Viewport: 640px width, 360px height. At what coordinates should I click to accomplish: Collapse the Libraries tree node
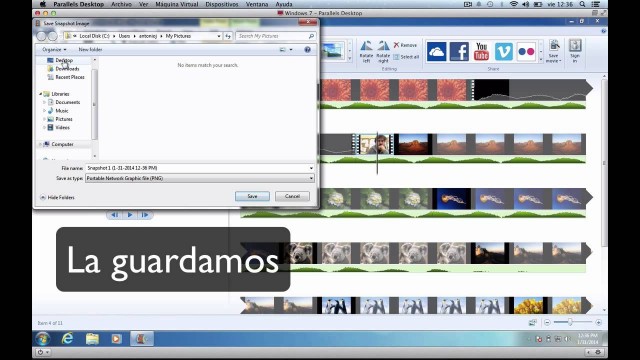40,94
